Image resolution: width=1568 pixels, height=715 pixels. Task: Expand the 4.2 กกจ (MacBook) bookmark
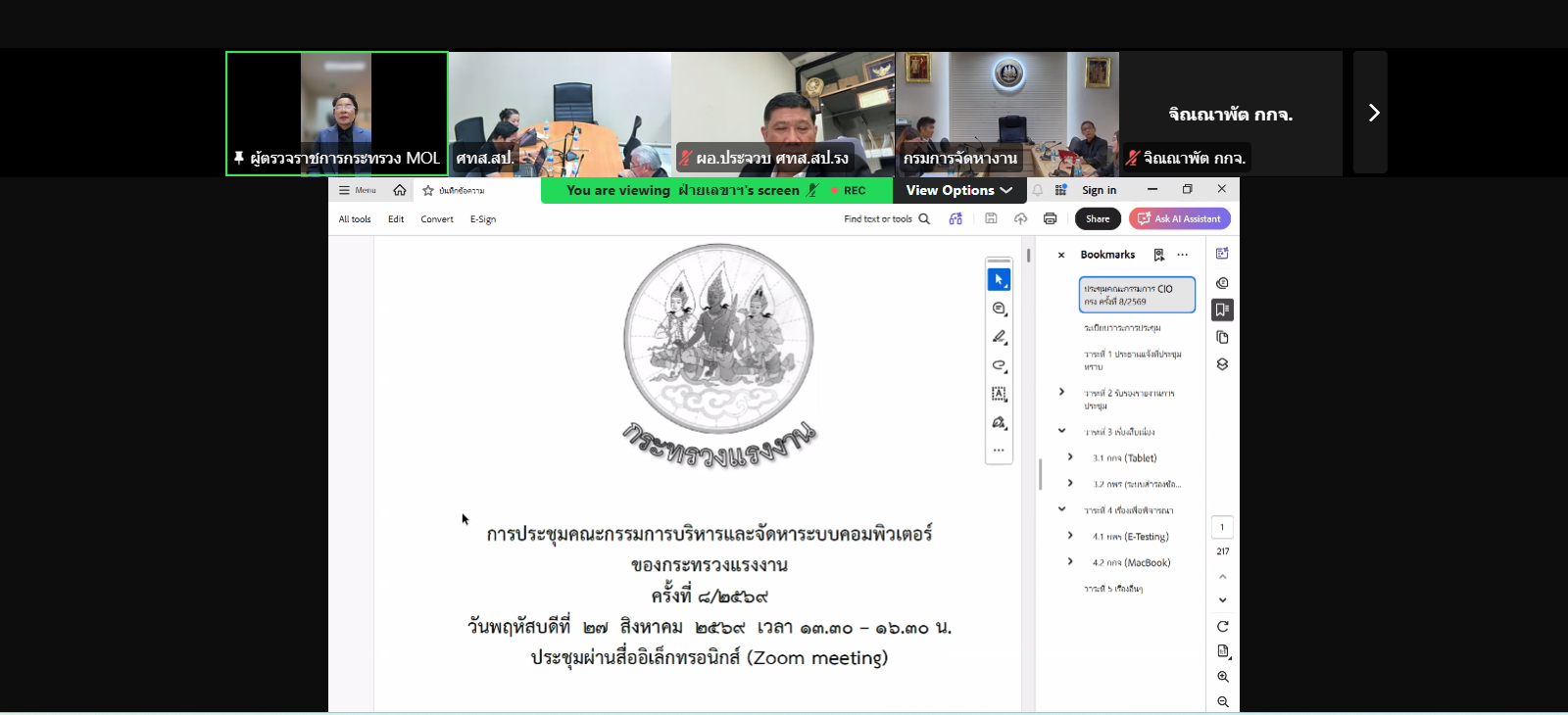[1070, 562]
